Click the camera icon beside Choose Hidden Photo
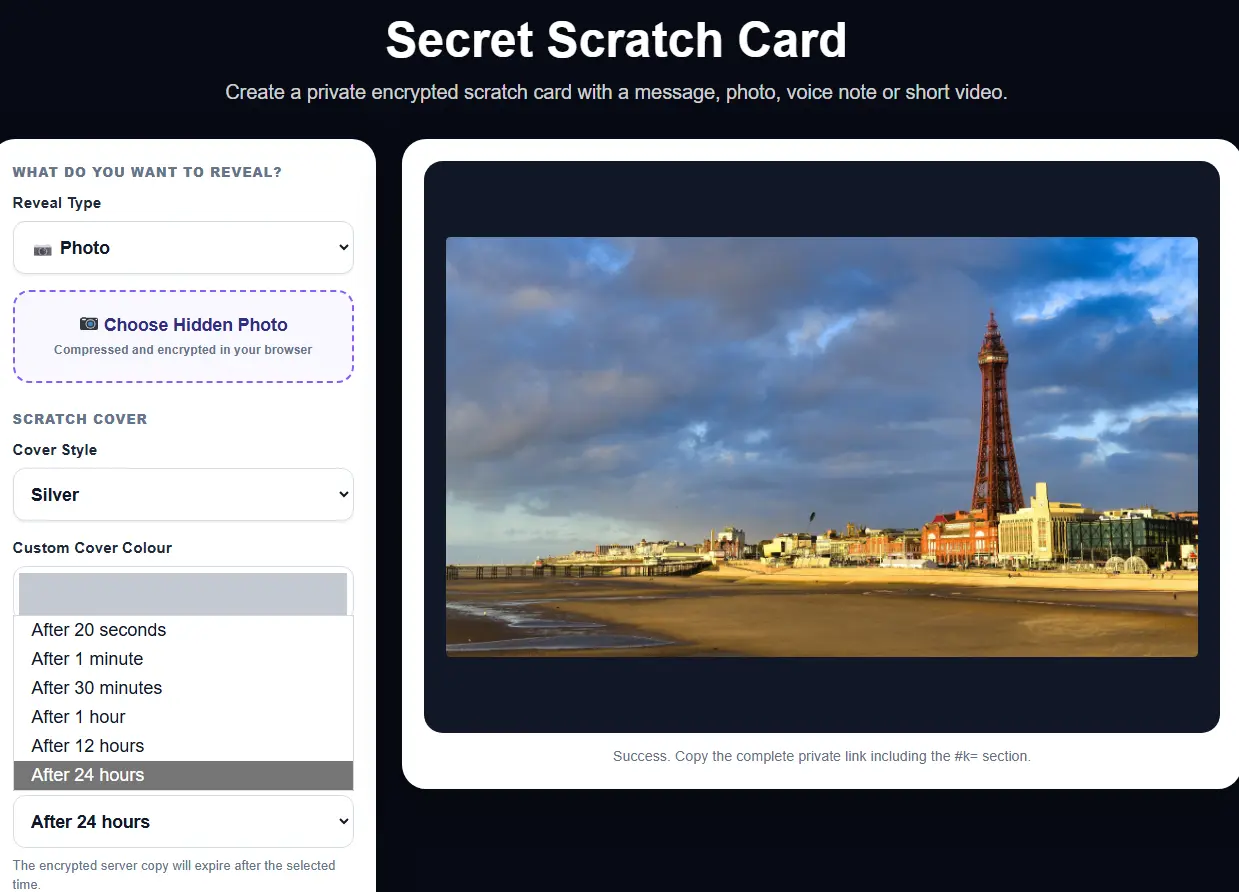Viewport: 1239px width, 892px height. tap(89, 324)
